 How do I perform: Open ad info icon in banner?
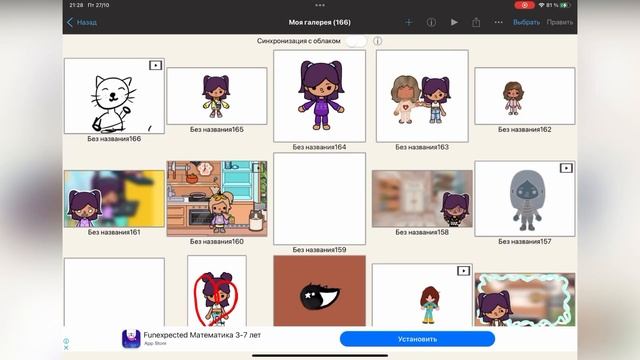click(66, 341)
